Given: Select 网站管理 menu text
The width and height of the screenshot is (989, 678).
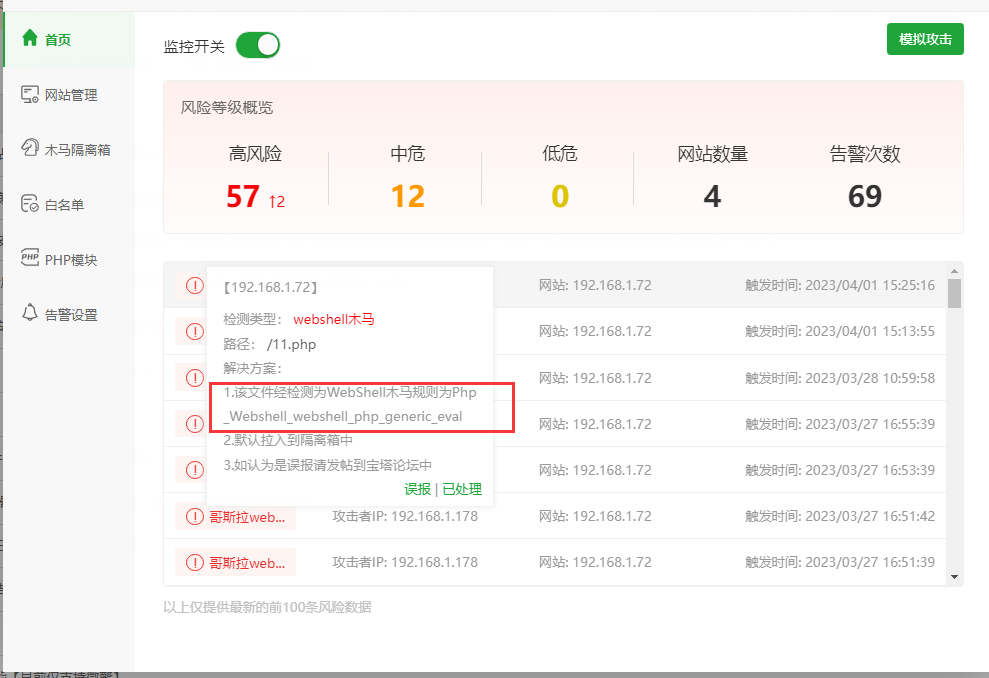Looking at the screenshot, I should coord(71,95).
